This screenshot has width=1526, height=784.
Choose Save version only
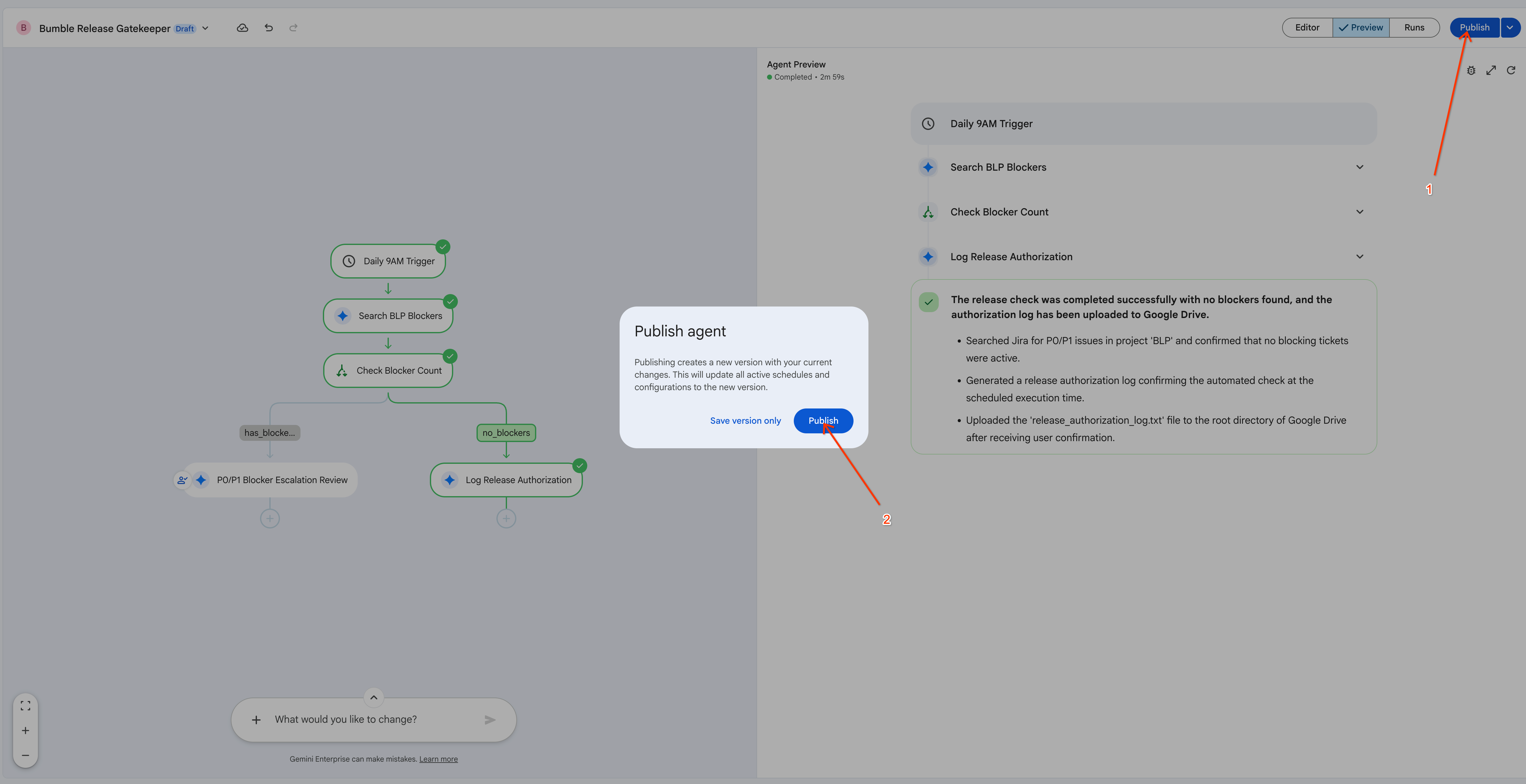(x=745, y=420)
